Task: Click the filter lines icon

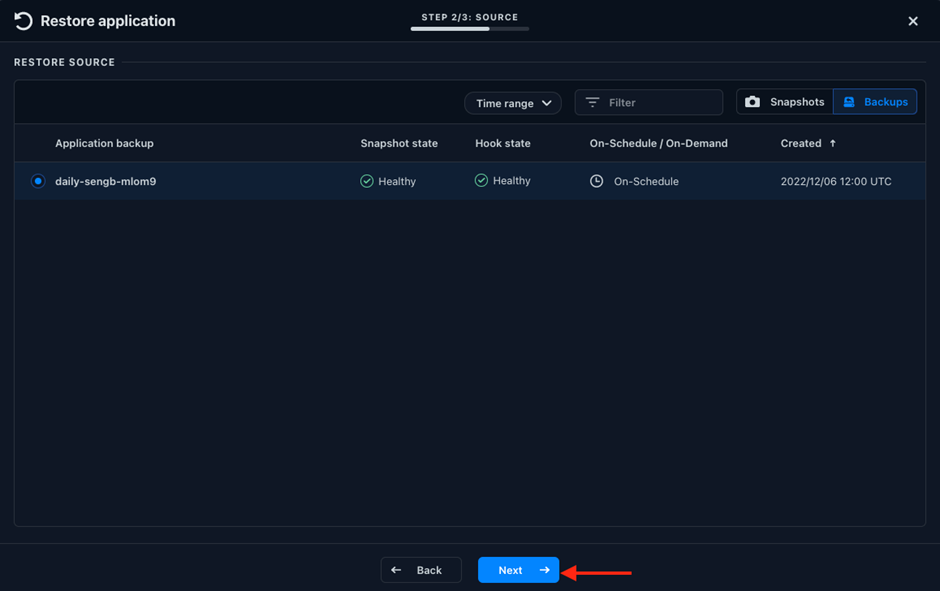Action: [x=592, y=102]
